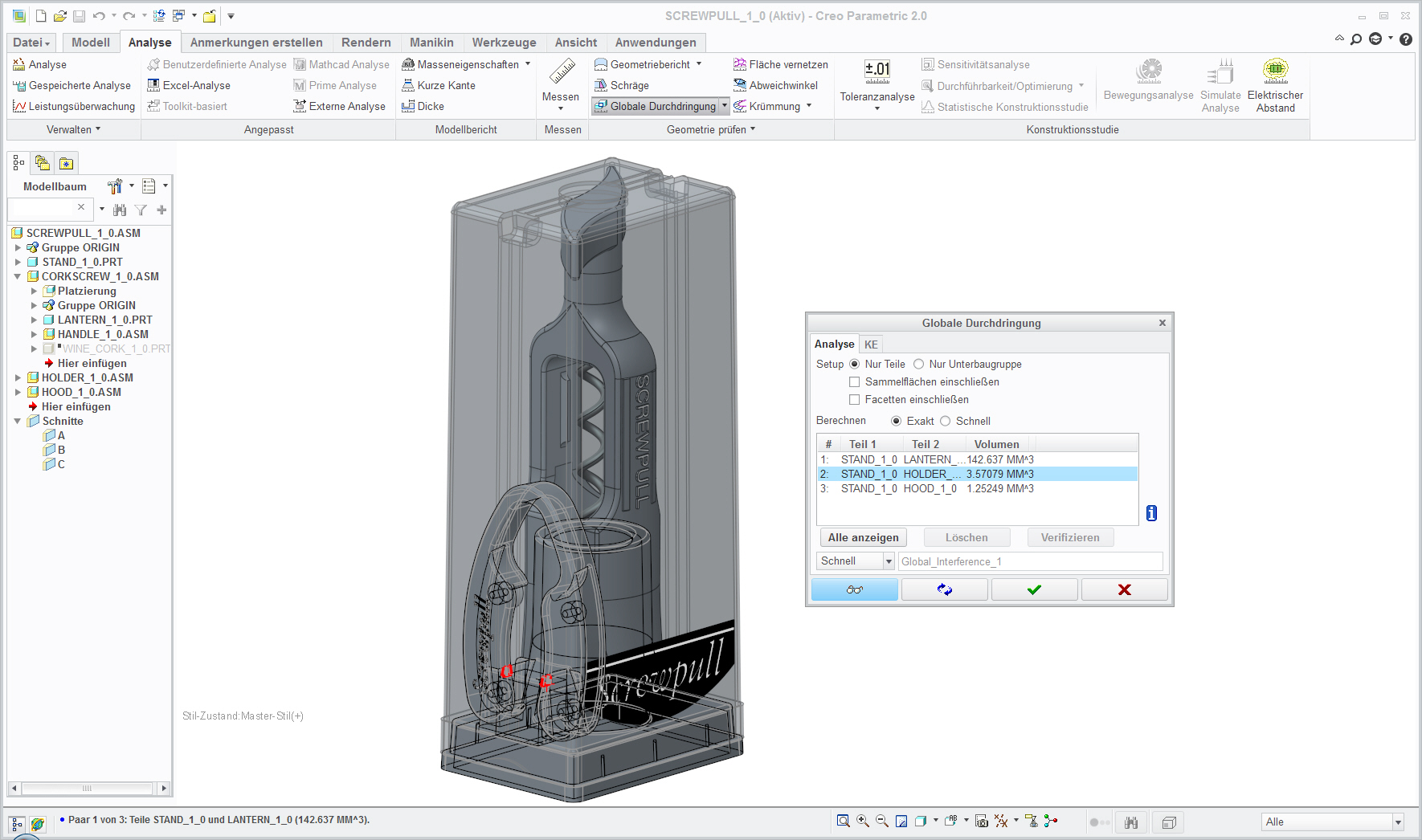Expand the STAND_1_0.PRT tree node

pyautogui.click(x=18, y=262)
